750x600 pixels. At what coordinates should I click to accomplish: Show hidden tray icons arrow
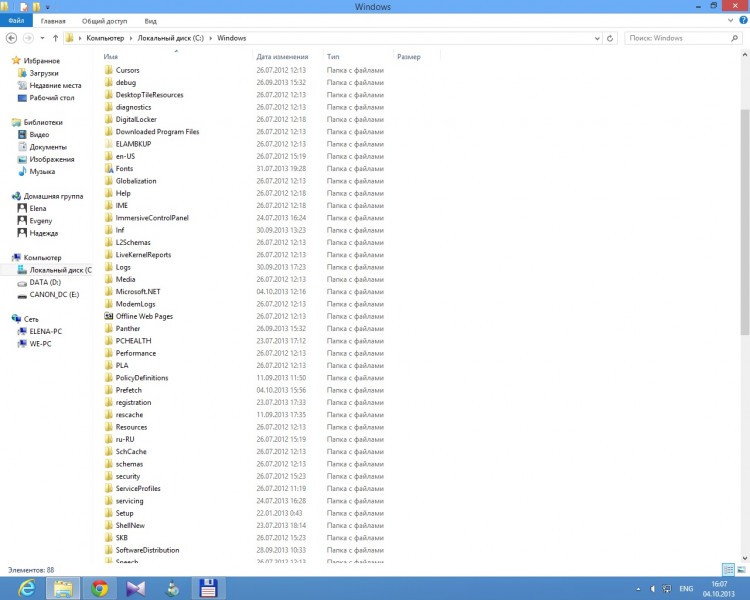(x=638, y=589)
